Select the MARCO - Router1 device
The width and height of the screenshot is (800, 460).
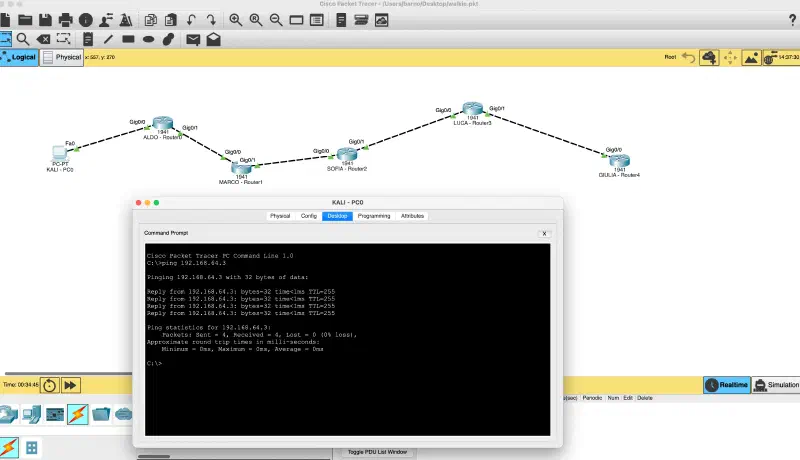(241, 167)
